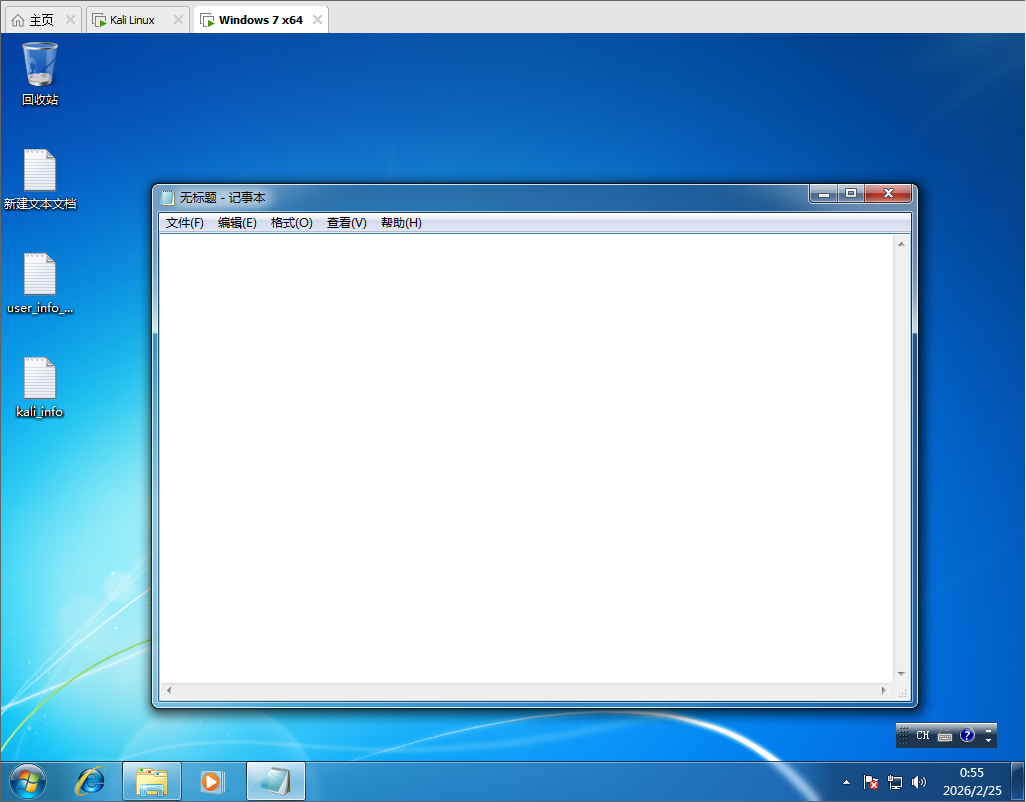1026x802 pixels.
Task: Click the Notepad taskbar button
Action: tap(275, 781)
